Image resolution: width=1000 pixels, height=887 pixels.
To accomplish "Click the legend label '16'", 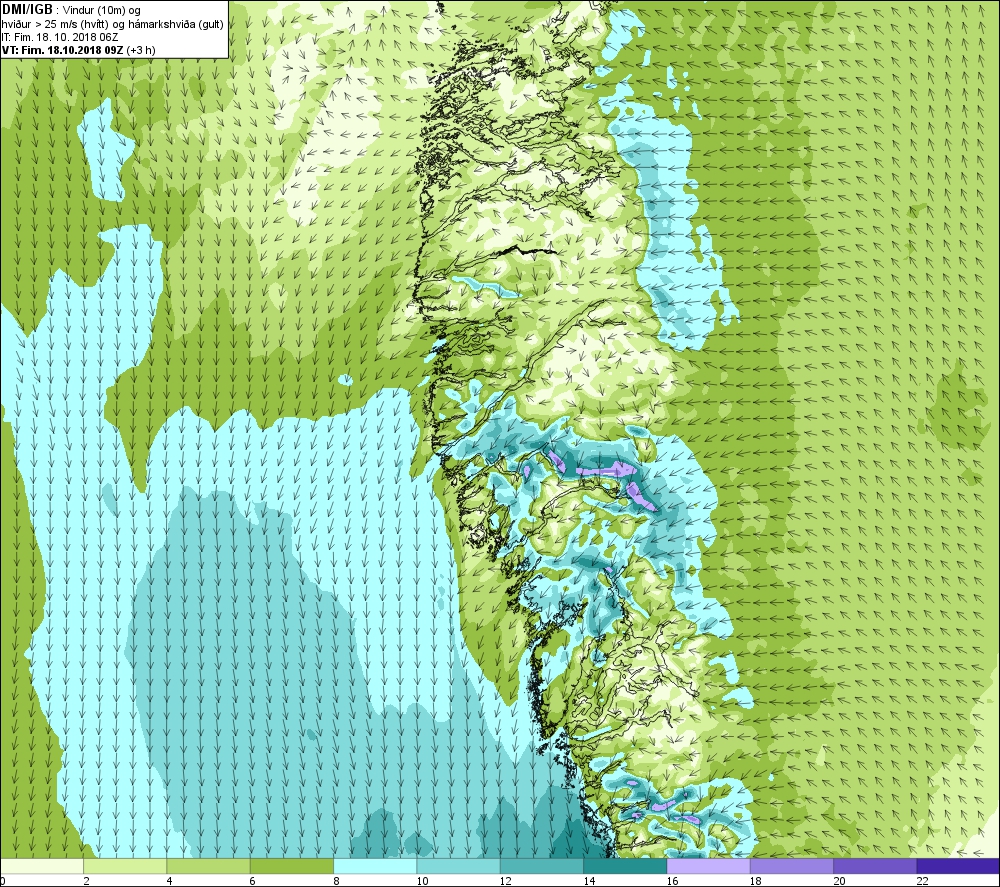I will pyautogui.click(x=672, y=881).
